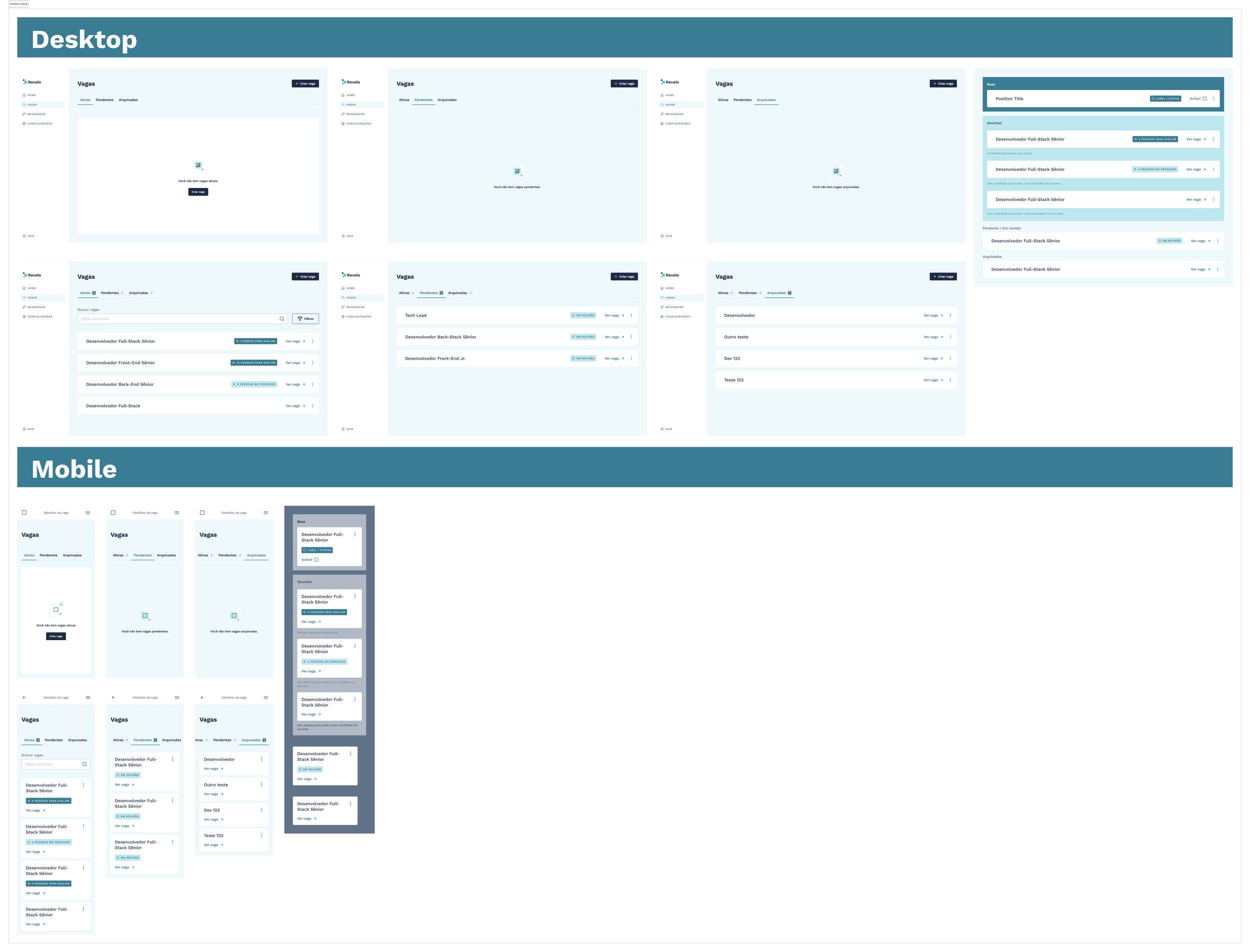The width and height of the screenshot is (1250, 952).
Task: Select Arquivadas tab in desktop frame listing Tech Lead
Action: click(459, 293)
